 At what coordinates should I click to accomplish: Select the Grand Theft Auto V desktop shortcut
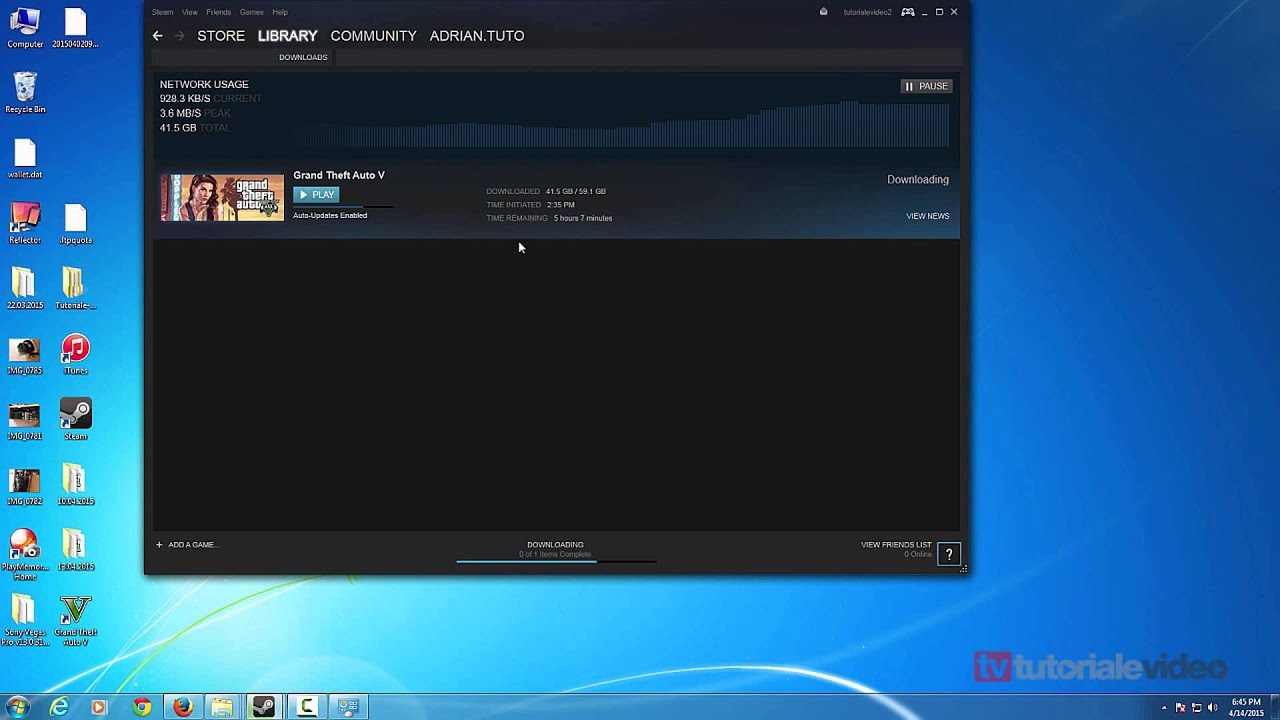(75, 621)
